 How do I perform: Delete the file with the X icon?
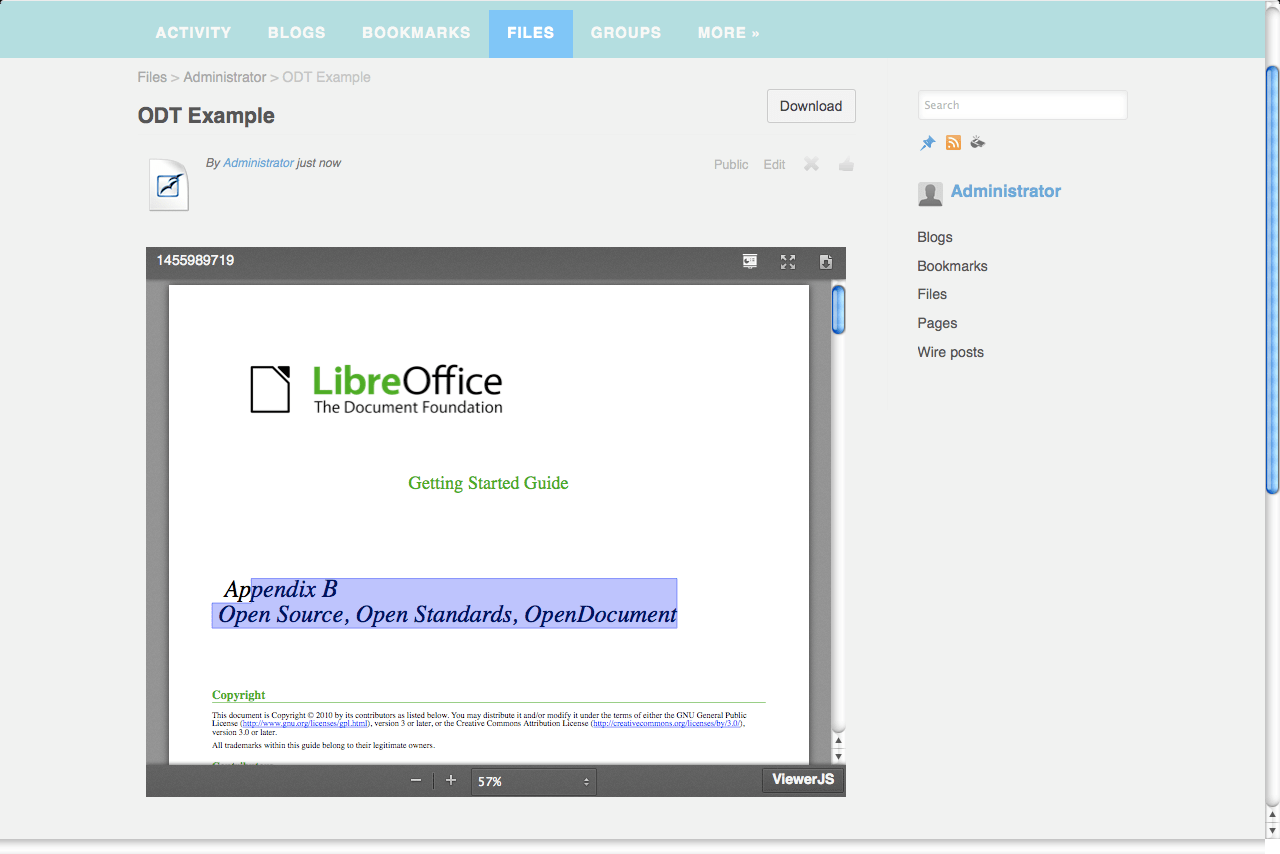pyautogui.click(x=811, y=164)
